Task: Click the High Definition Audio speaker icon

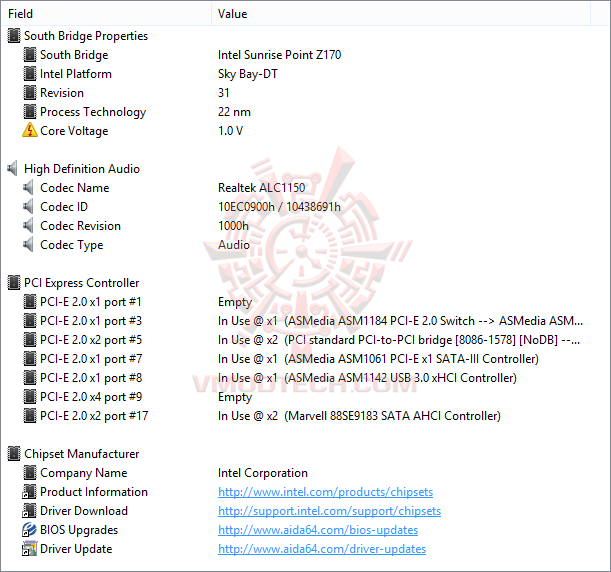Action: point(12,169)
